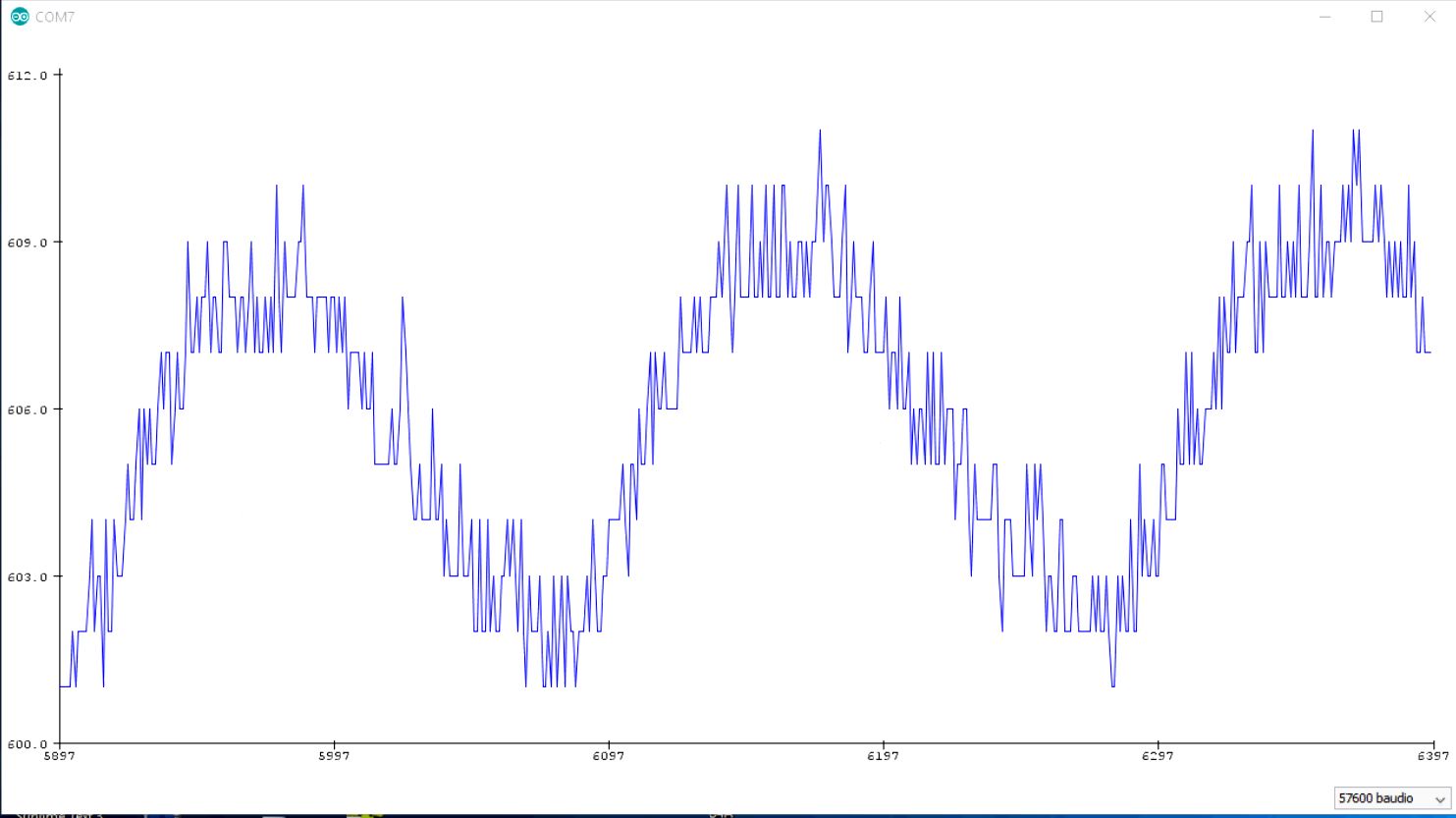Image resolution: width=1456 pixels, height=818 pixels.
Task: Click the 6297 label on horizontal axis
Action: point(1158,757)
